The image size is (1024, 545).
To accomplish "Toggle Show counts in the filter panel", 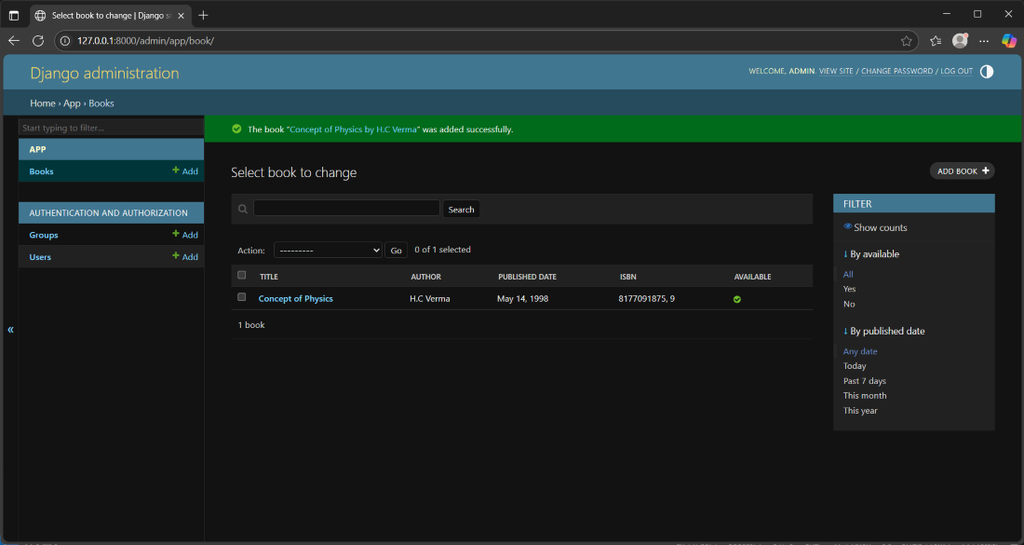I will point(875,227).
